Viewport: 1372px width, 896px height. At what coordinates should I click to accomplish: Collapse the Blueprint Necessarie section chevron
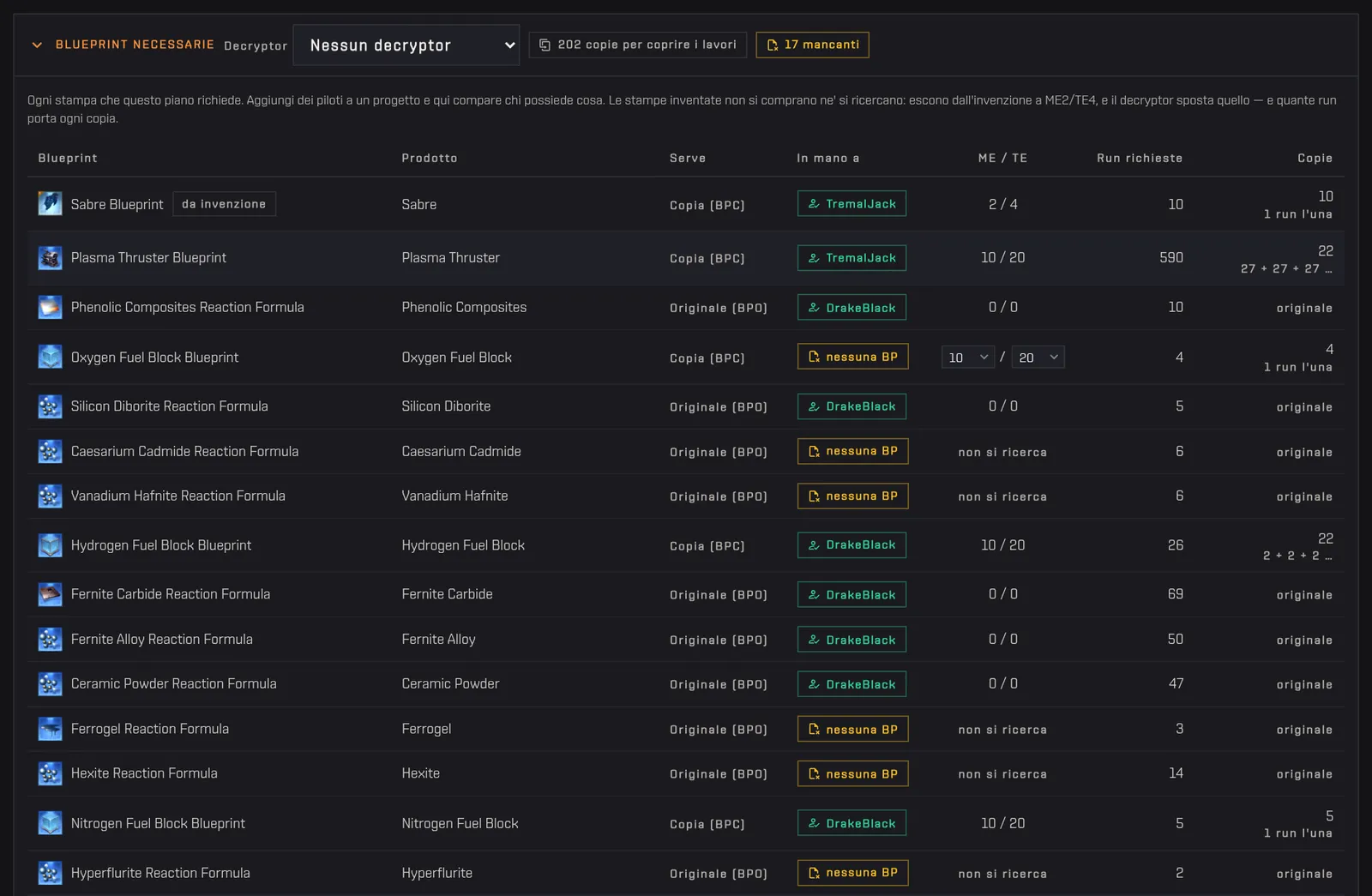pos(37,45)
